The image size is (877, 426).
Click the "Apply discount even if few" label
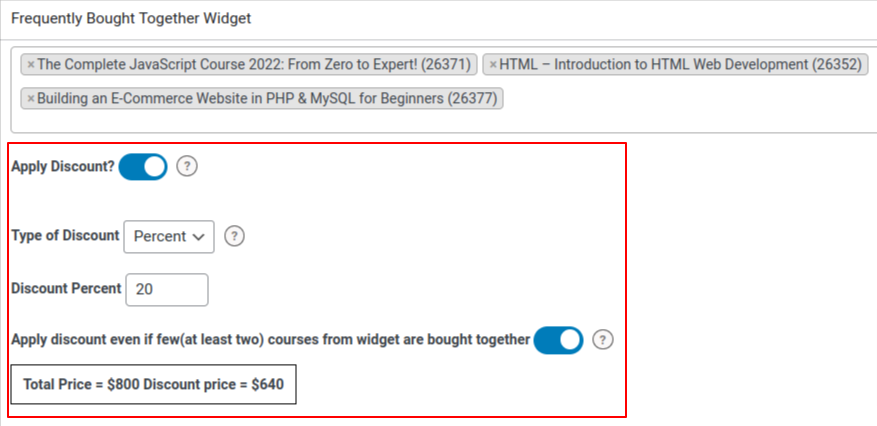point(270,340)
